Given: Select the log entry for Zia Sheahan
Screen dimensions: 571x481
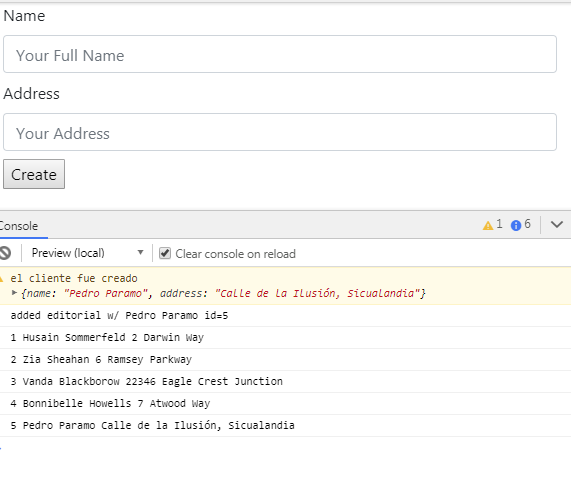Looking at the screenshot, I should [x=286, y=359].
